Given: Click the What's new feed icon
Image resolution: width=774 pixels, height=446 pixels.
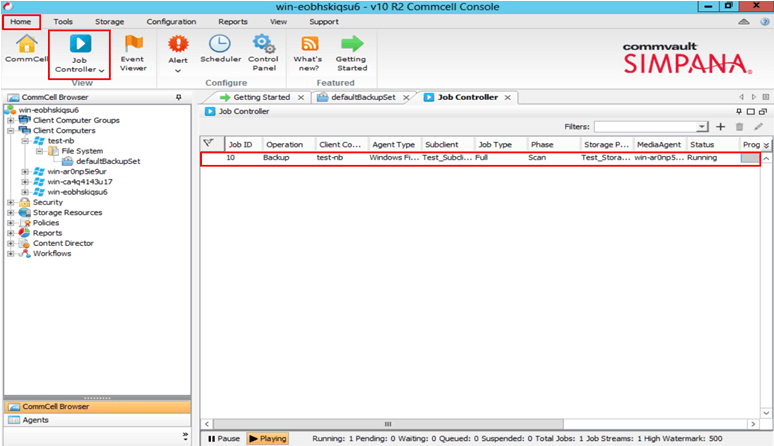Looking at the screenshot, I should [x=309, y=51].
